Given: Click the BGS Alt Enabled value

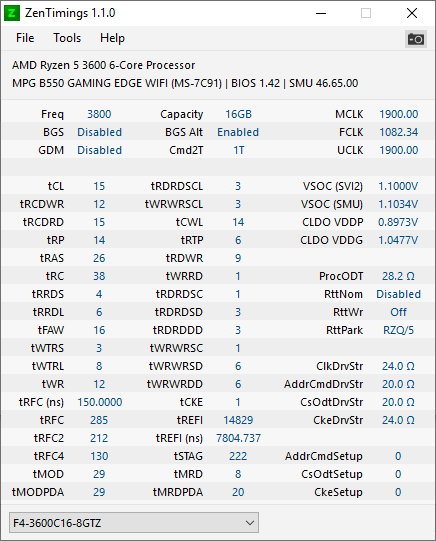Looking at the screenshot, I should click(238, 132).
